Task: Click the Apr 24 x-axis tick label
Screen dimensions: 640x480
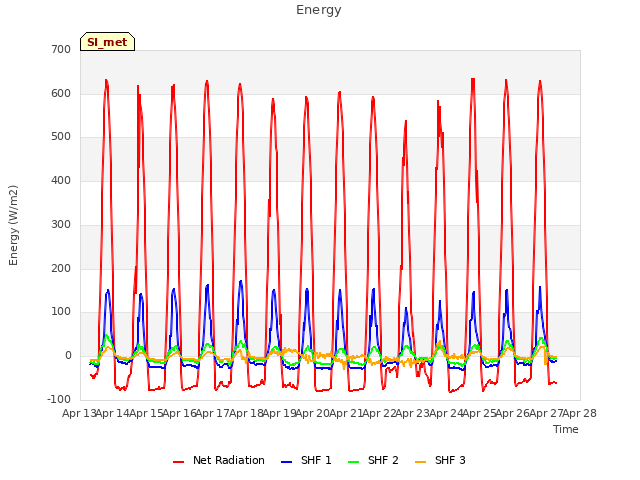Action: (x=446, y=413)
